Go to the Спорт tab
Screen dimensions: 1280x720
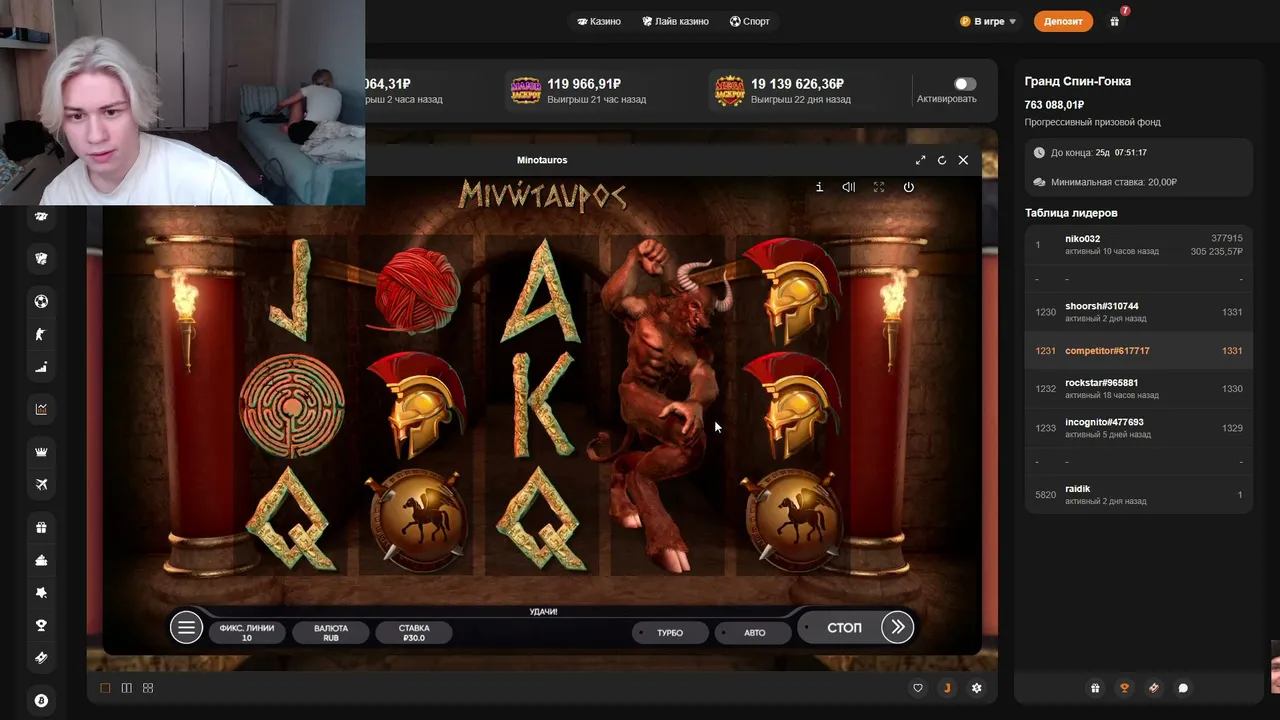point(750,21)
